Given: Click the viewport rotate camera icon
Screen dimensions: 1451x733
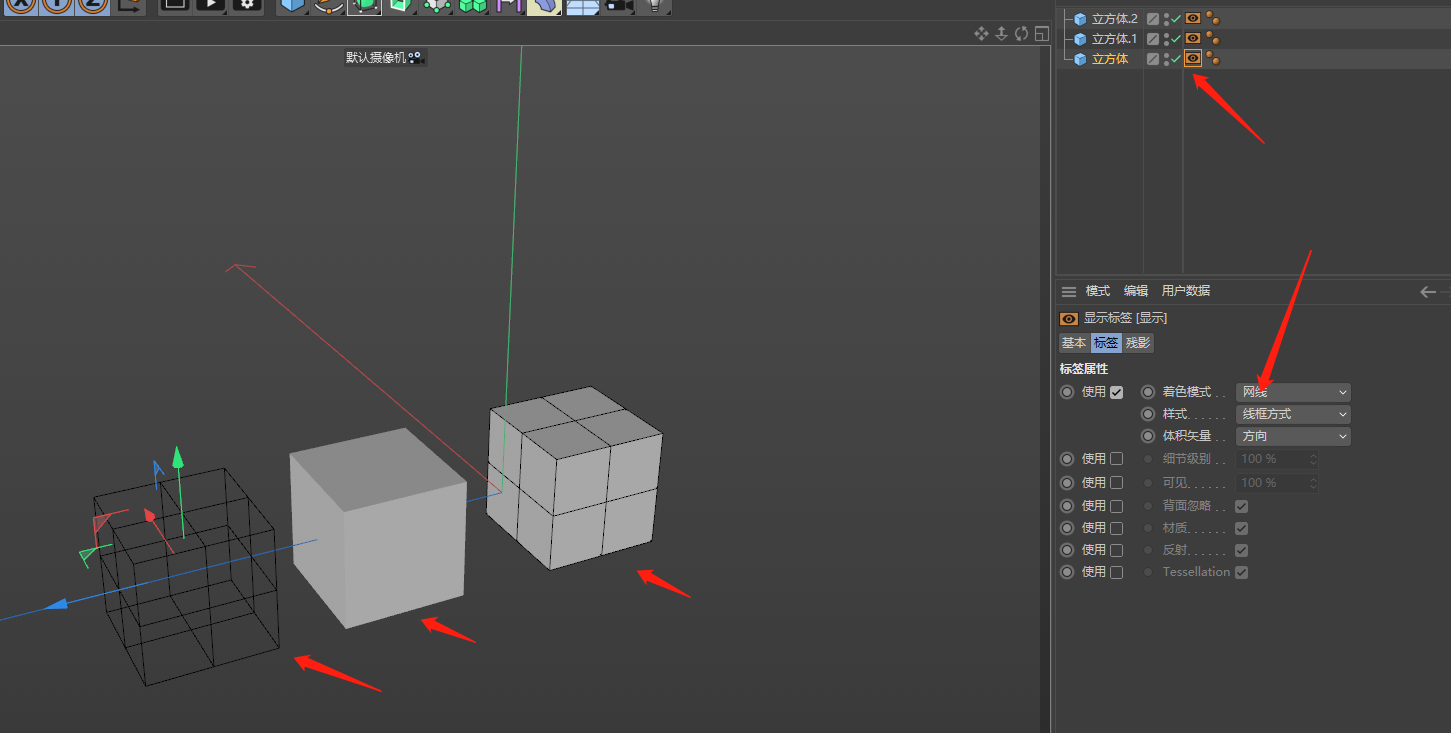Looking at the screenshot, I should (1021, 34).
